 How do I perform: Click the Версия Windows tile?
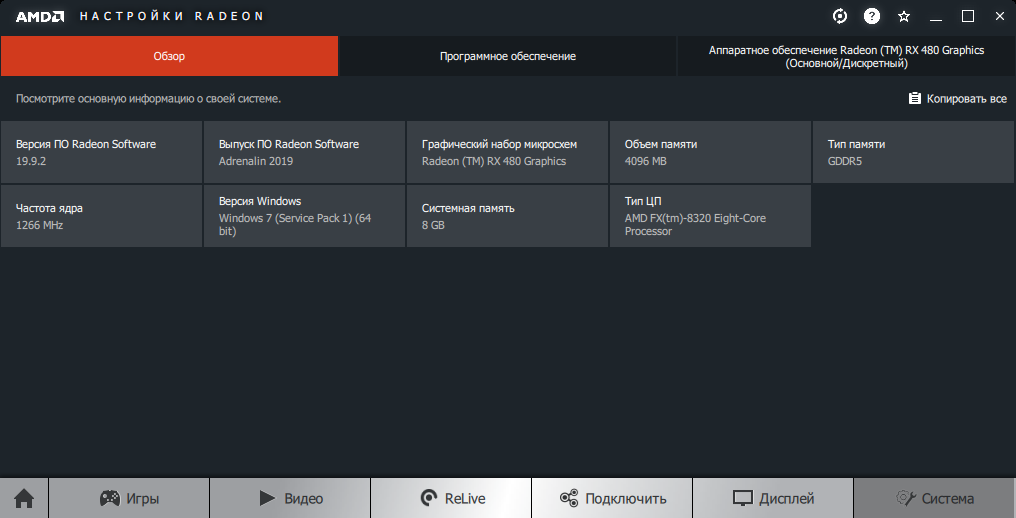point(305,216)
